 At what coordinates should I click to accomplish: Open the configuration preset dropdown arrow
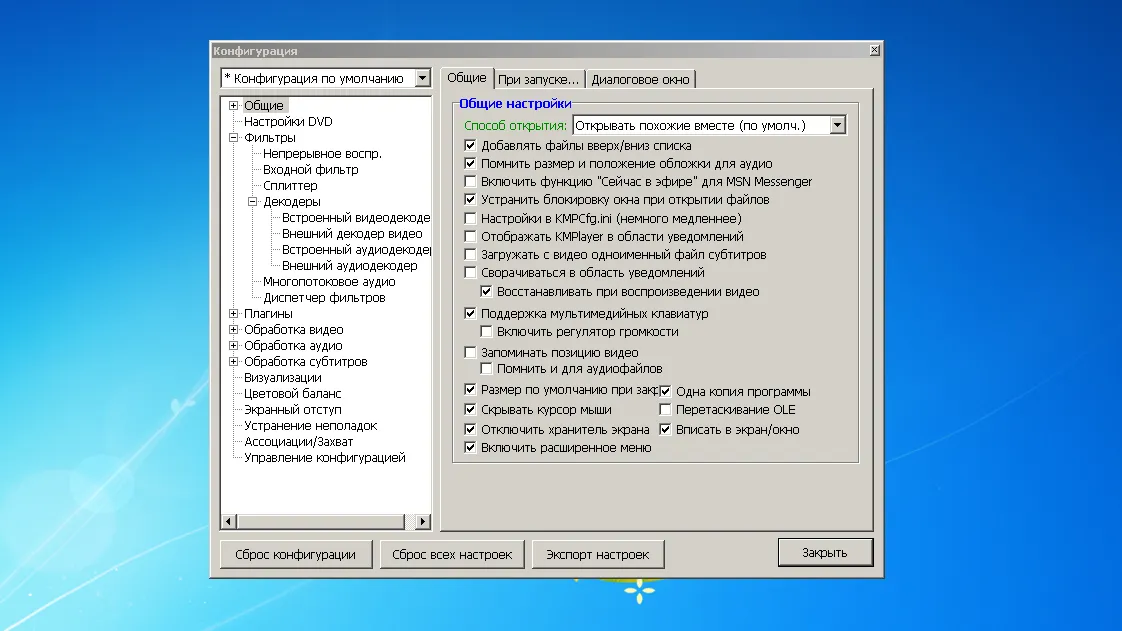click(422, 78)
